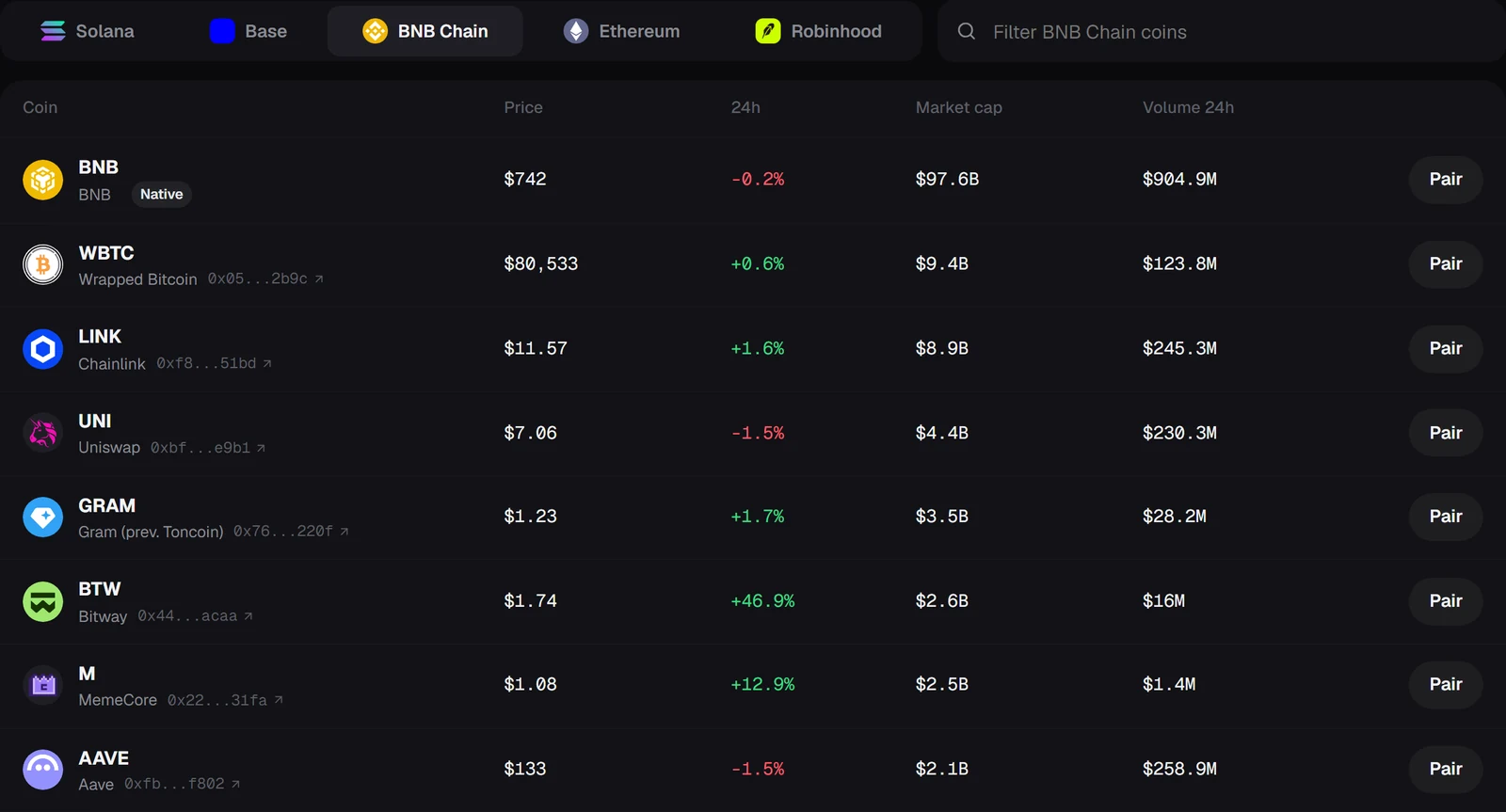Click the Bitway BTW logo icon

click(42, 601)
